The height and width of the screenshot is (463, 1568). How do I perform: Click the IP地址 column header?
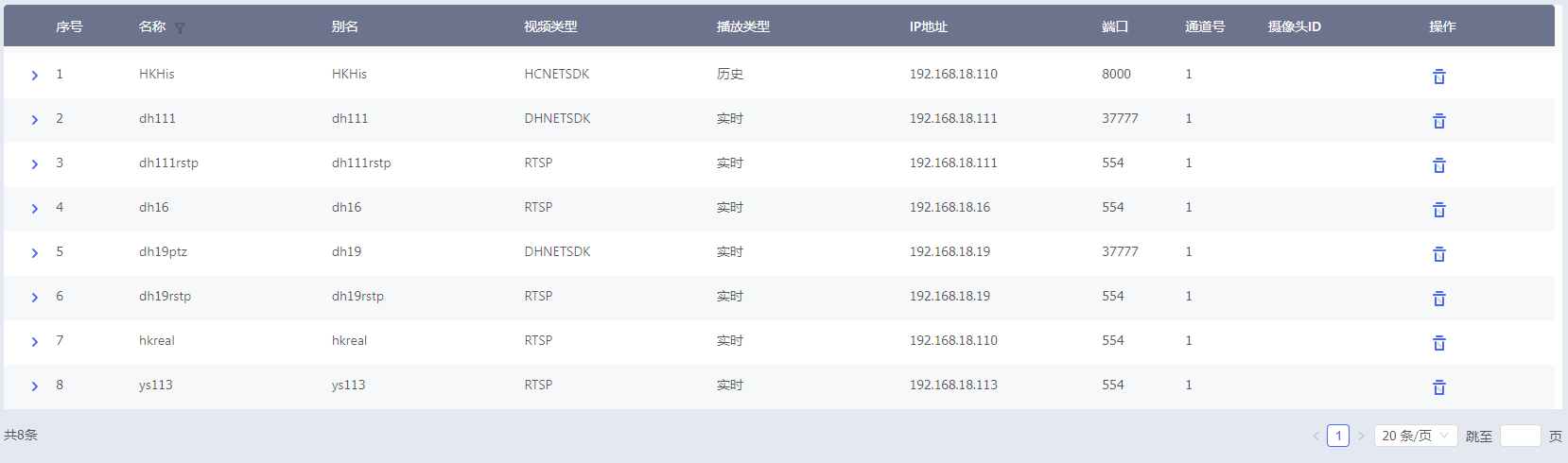[x=928, y=26]
